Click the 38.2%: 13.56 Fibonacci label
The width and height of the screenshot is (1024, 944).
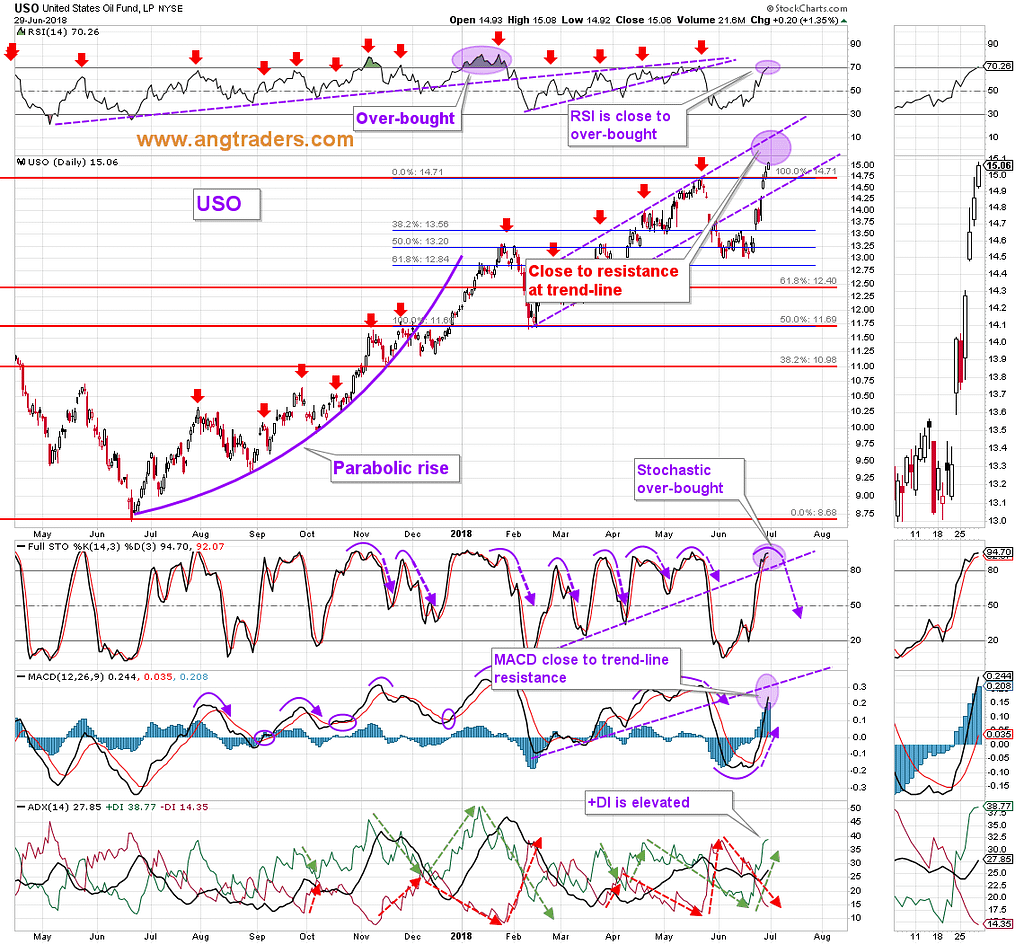[420, 224]
